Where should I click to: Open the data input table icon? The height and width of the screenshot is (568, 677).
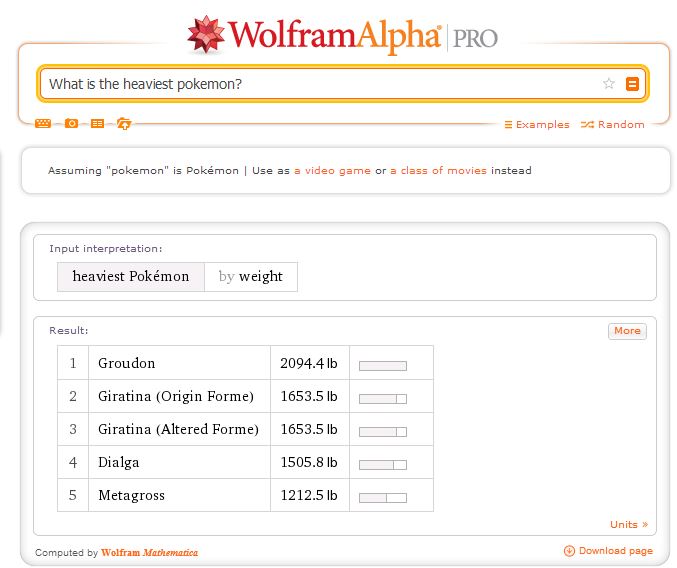tap(98, 124)
